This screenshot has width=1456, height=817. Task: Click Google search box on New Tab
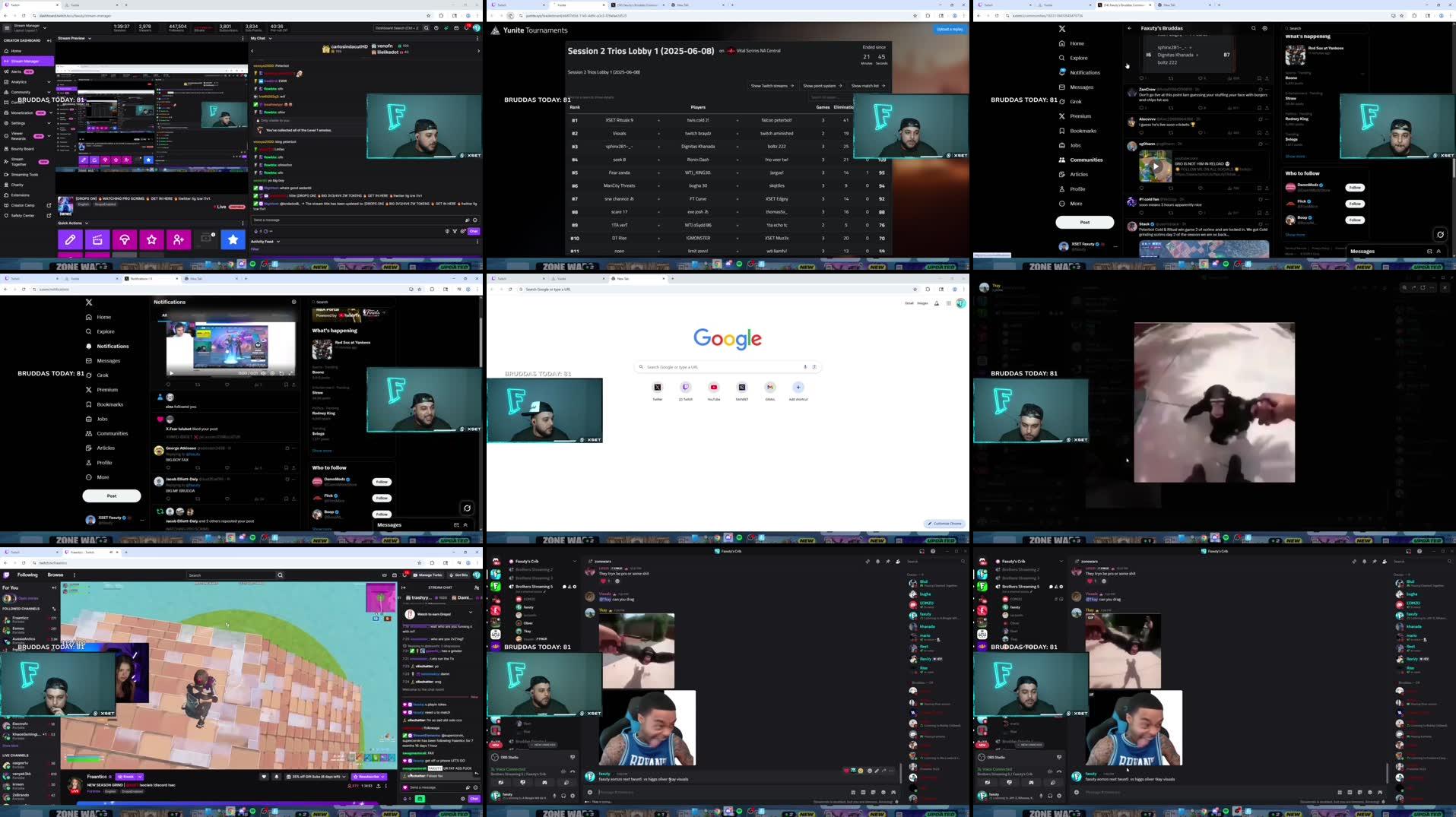(728, 367)
